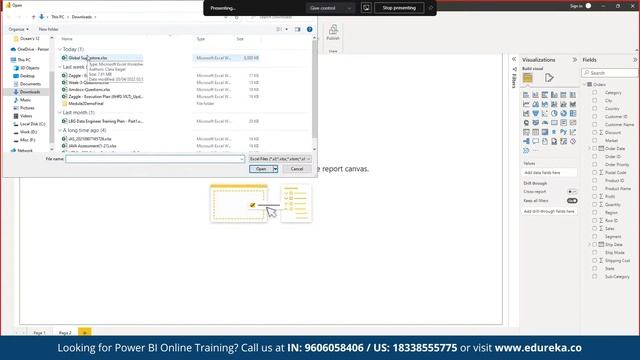Expand the Filters pane
Screen dimensions: 640x360
(514, 60)
